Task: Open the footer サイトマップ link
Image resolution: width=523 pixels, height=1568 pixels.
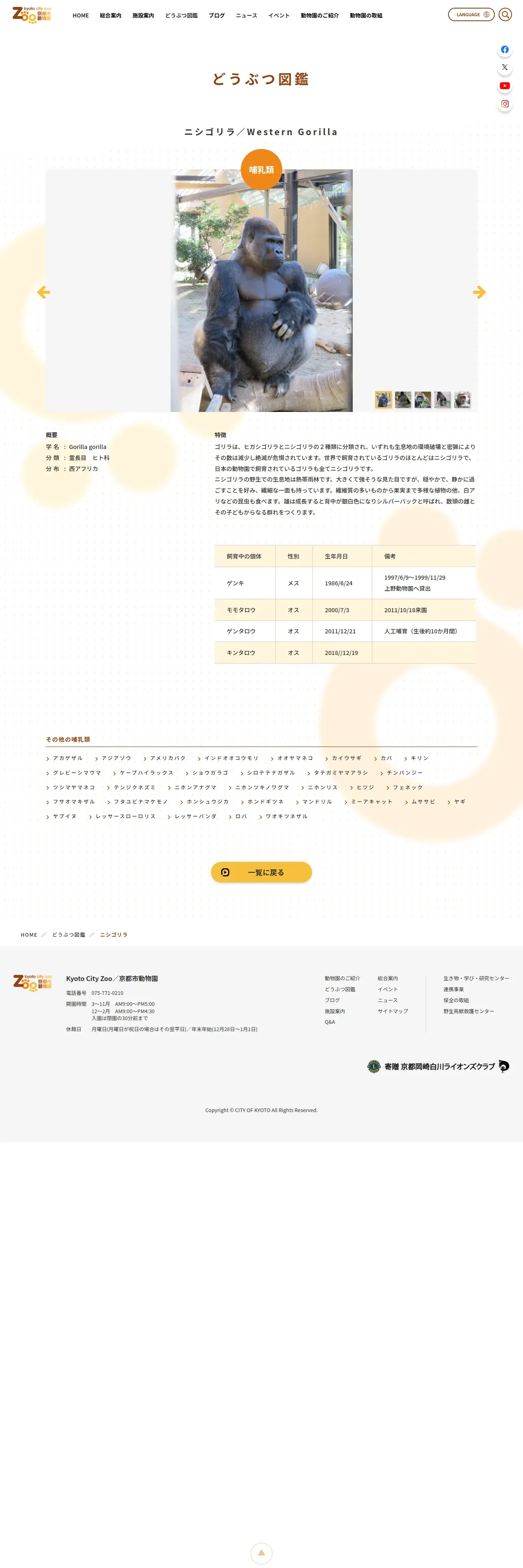Action: pos(393,1012)
